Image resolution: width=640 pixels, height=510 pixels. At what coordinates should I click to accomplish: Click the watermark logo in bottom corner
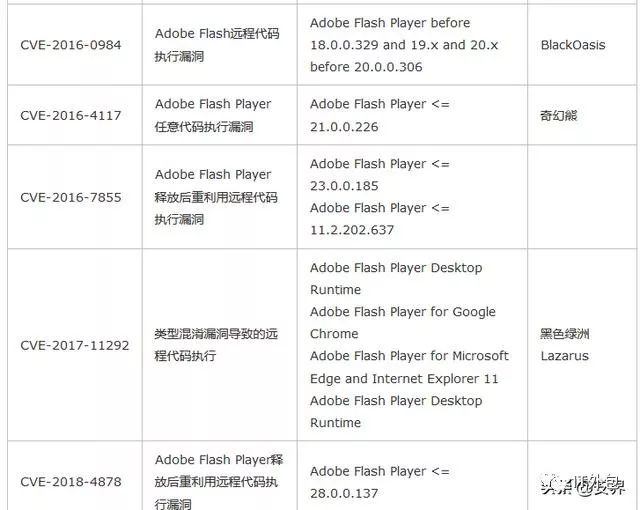[x=583, y=484]
